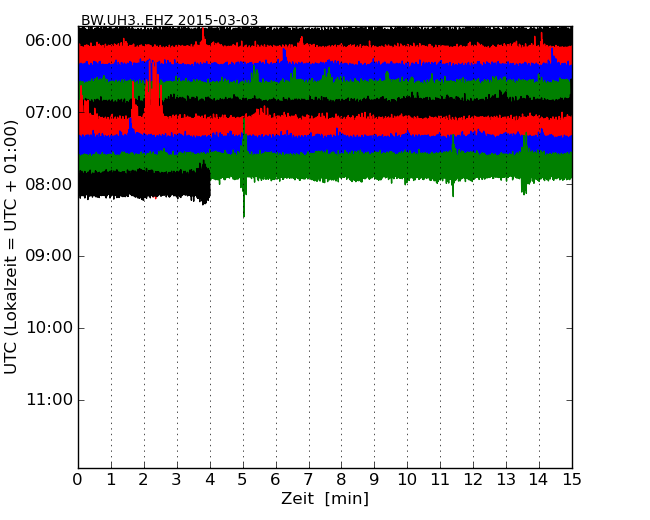Click the 11:00 y-axis label

(x=49, y=400)
